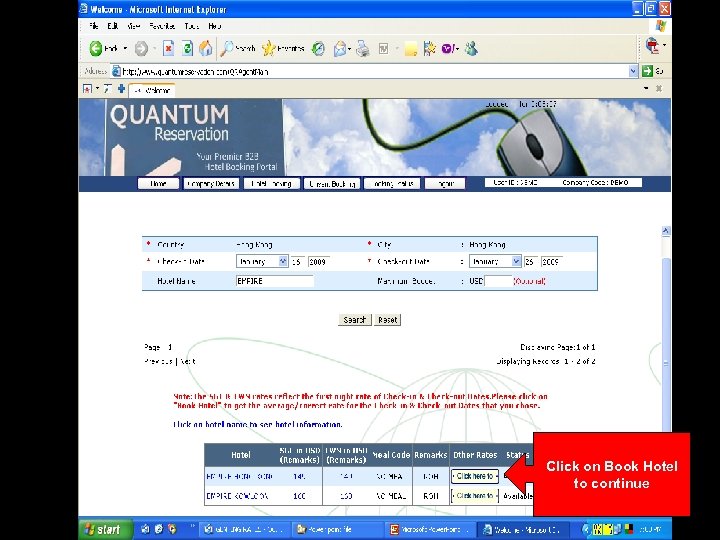The height and width of the screenshot is (540, 720).
Task: Click the Check-out day input field
Action: tap(530, 262)
